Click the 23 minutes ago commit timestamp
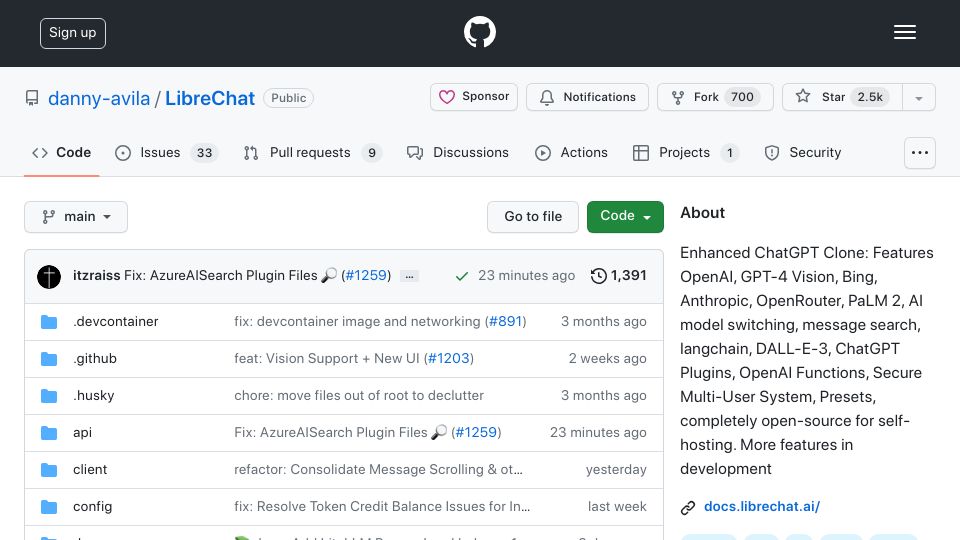The width and height of the screenshot is (960, 540). click(527, 276)
